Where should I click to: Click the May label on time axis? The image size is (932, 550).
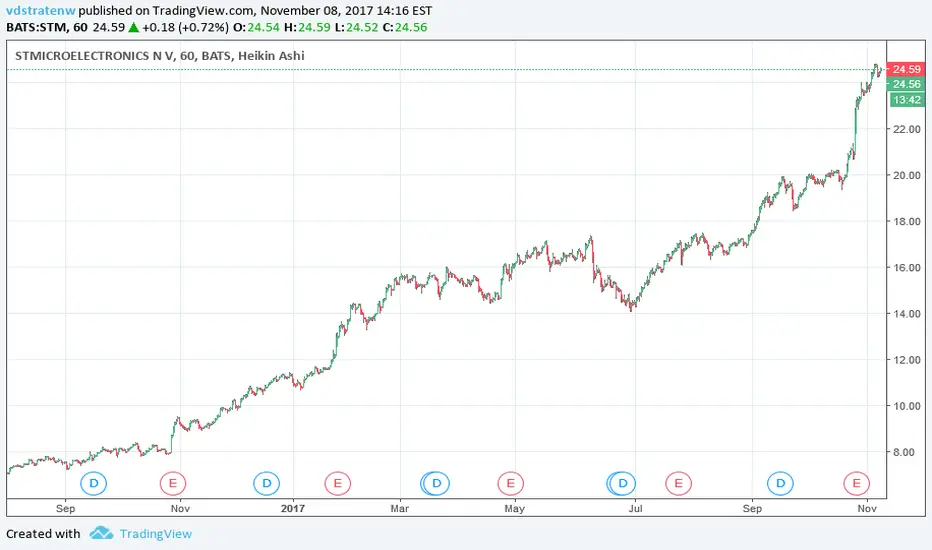pyautogui.click(x=515, y=508)
